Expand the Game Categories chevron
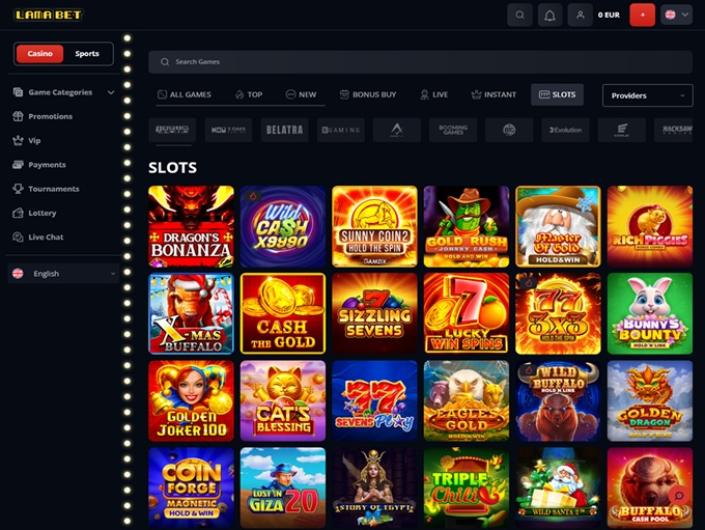 [x=111, y=93]
